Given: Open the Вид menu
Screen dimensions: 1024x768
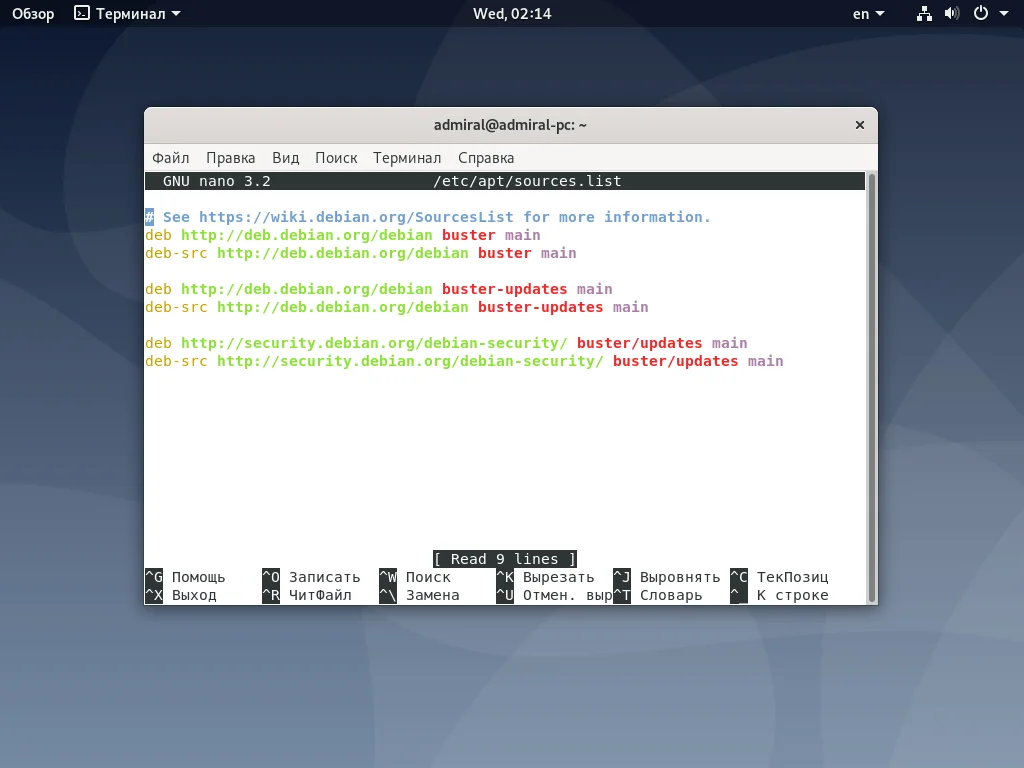Looking at the screenshot, I should tap(285, 157).
